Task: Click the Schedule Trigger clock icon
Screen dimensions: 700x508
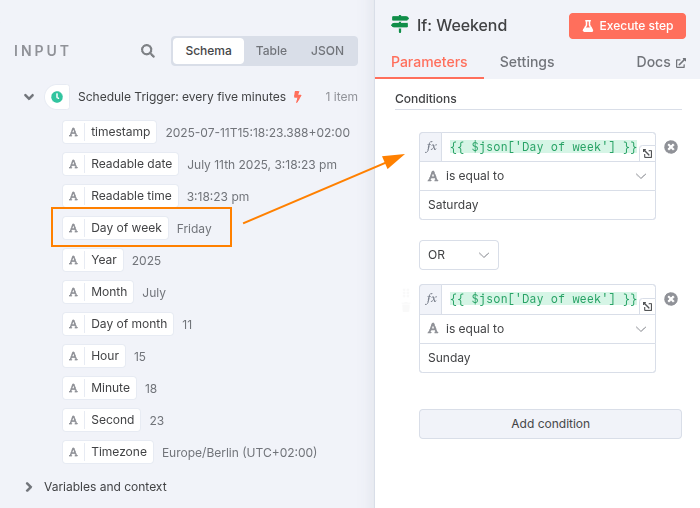Action: tap(57, 97)
